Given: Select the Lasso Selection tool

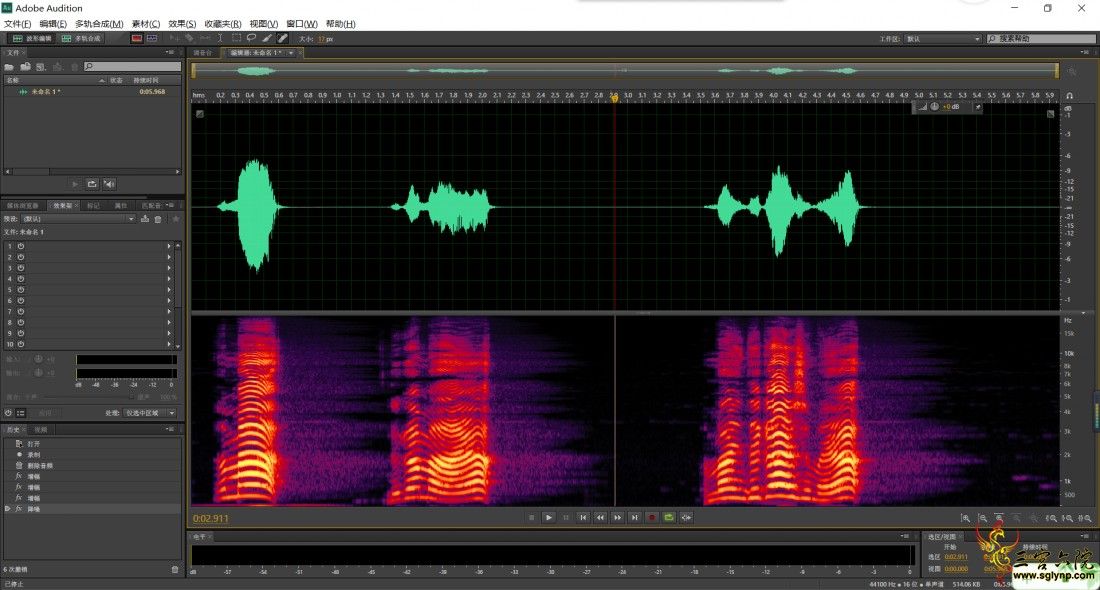Looking at the screenshot, I should [x=251, y=39].
